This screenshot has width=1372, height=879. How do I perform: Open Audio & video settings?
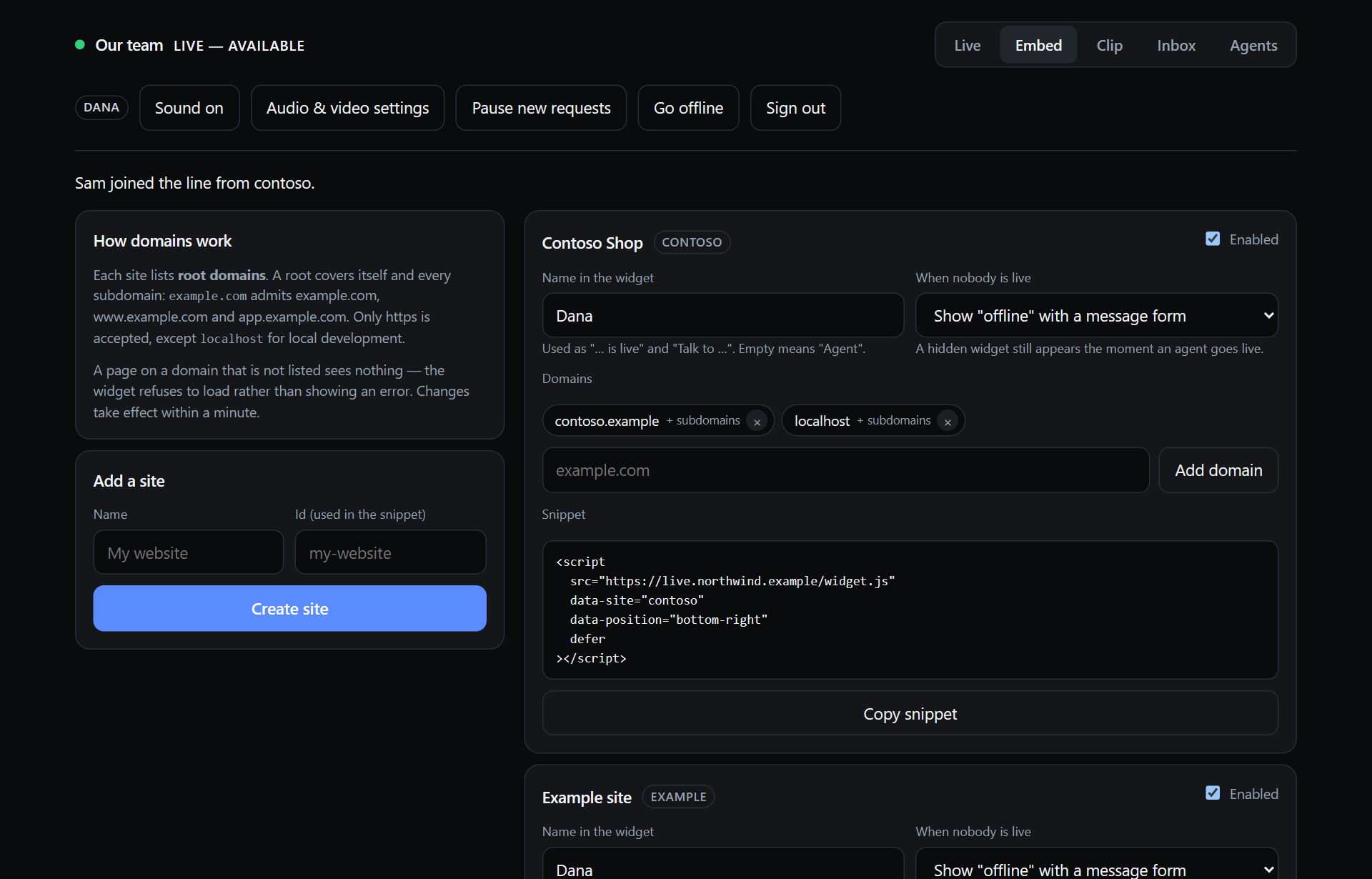(x=348, y=108)
